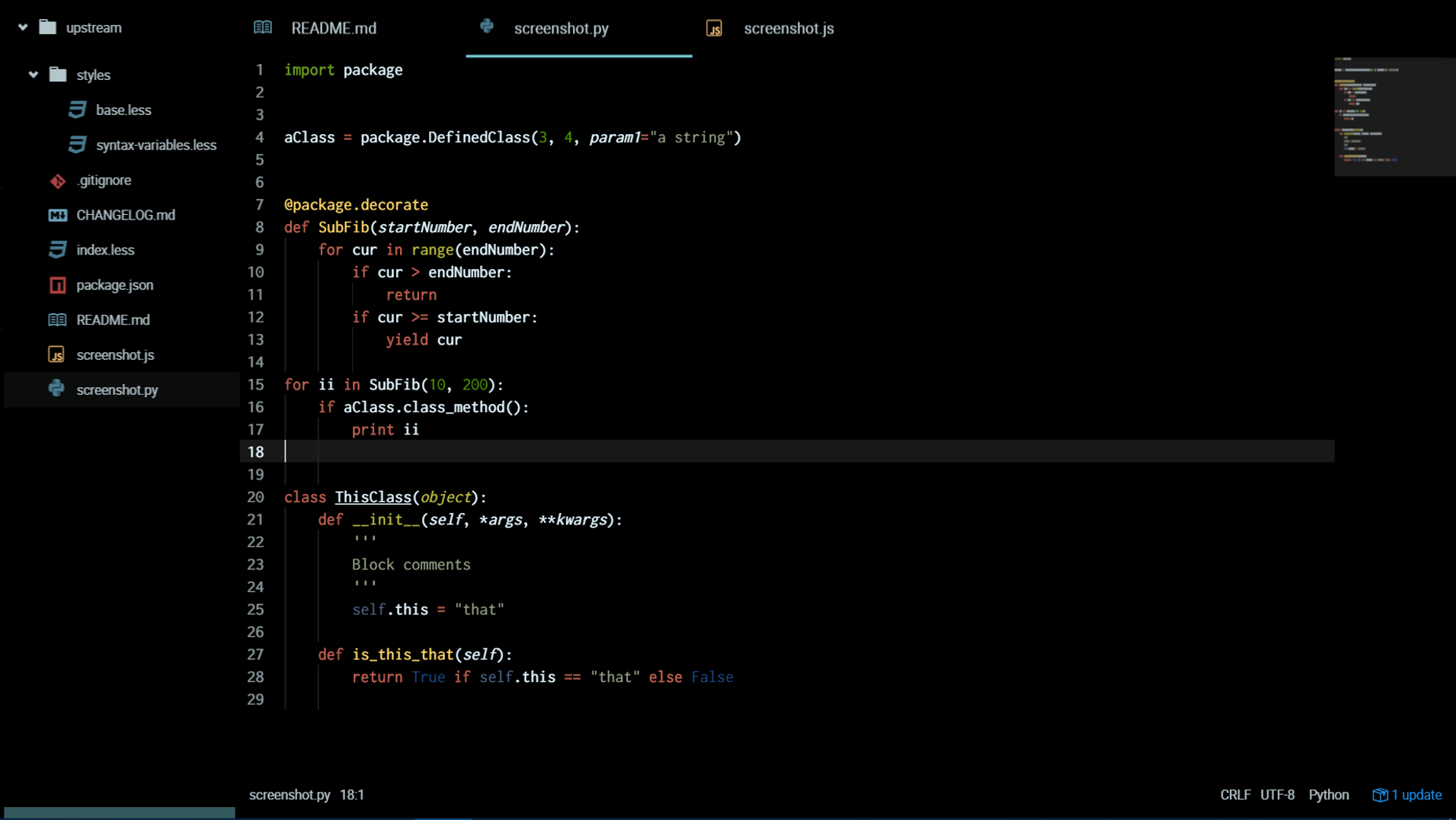Click underlined 'ThisClass' on line 20
The width and height of the screenshot is (1456, 820).
point(373,497)
